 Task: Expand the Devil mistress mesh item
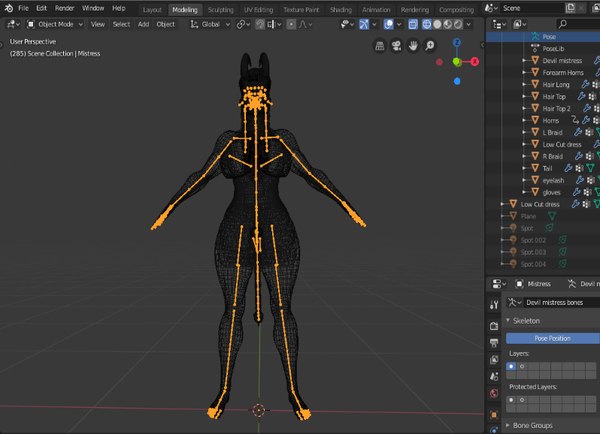tap(524, 60)
